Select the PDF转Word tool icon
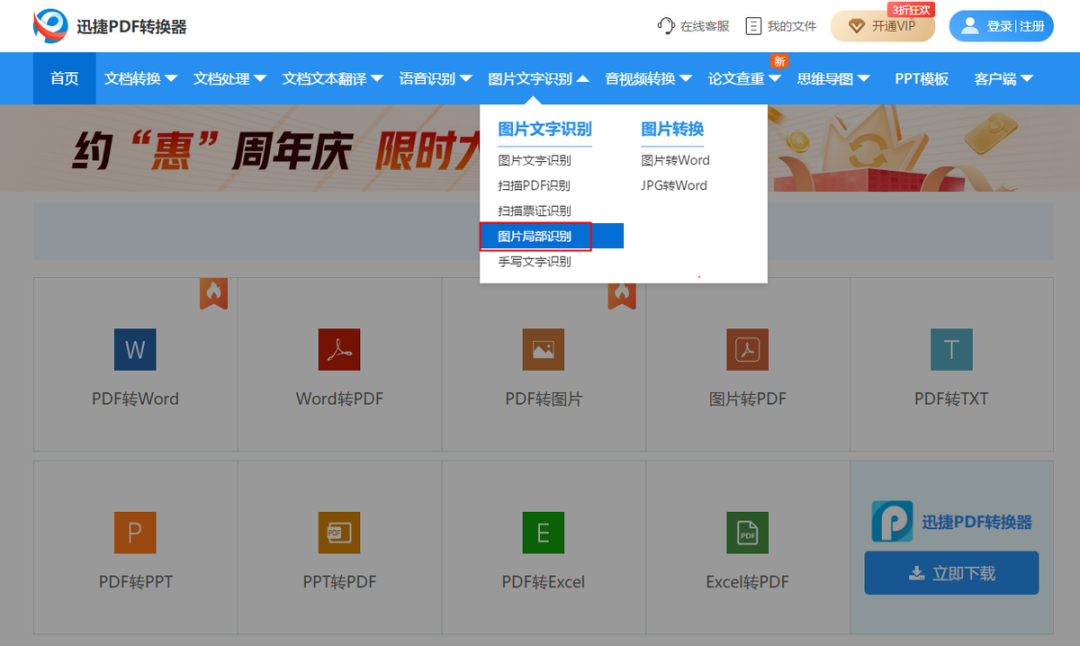Viewport: 1080px width, 646px height. [135, 349]
